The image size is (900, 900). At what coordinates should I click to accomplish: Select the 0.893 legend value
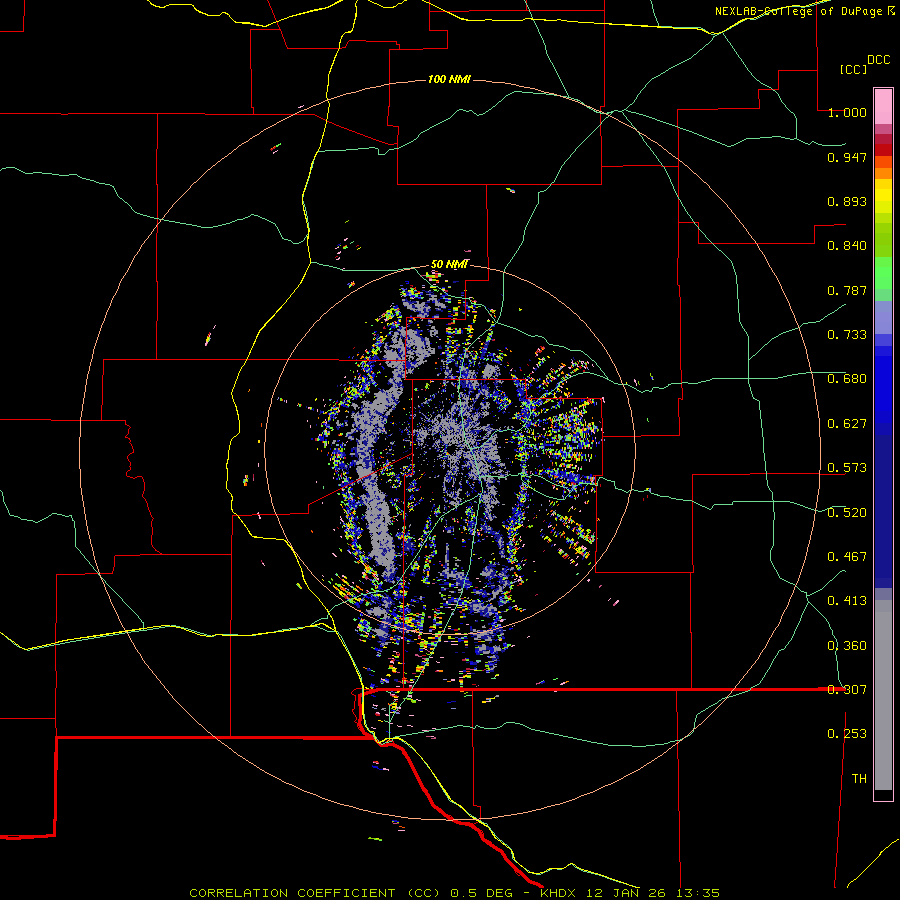point(847,201)
